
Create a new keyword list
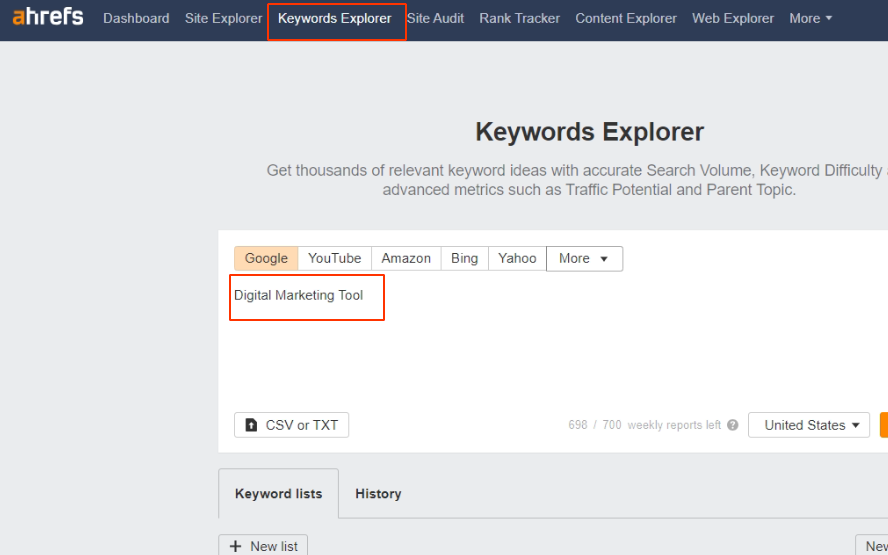[263, 546]
